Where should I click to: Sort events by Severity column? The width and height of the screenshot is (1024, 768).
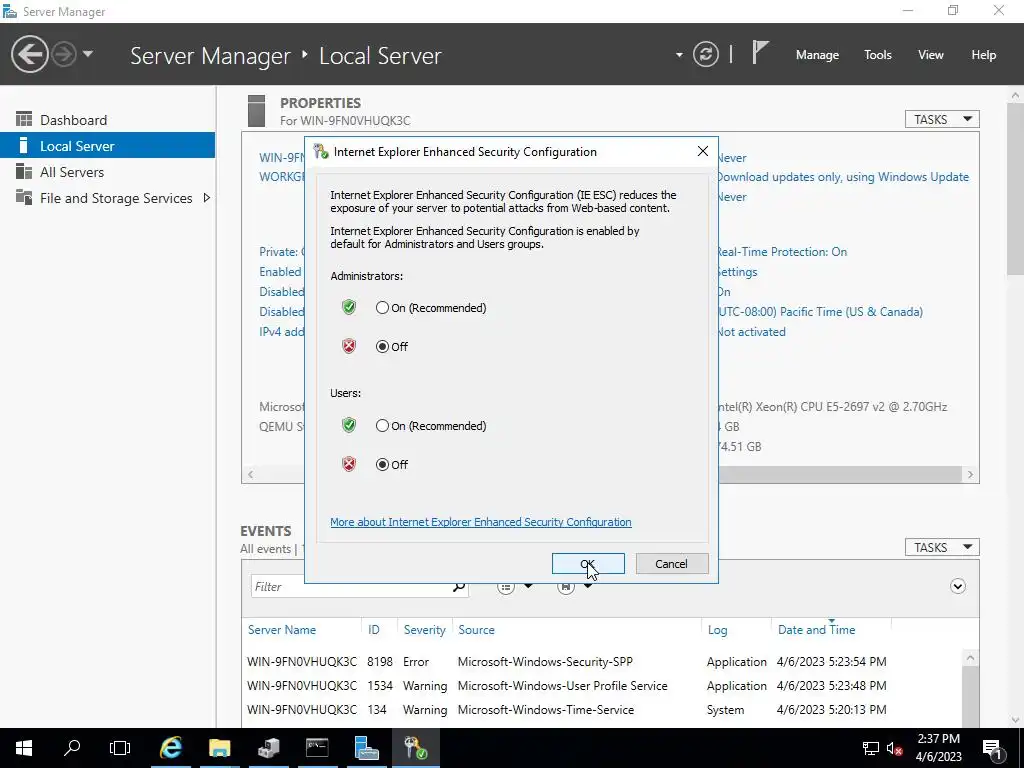tap(424, 630)
